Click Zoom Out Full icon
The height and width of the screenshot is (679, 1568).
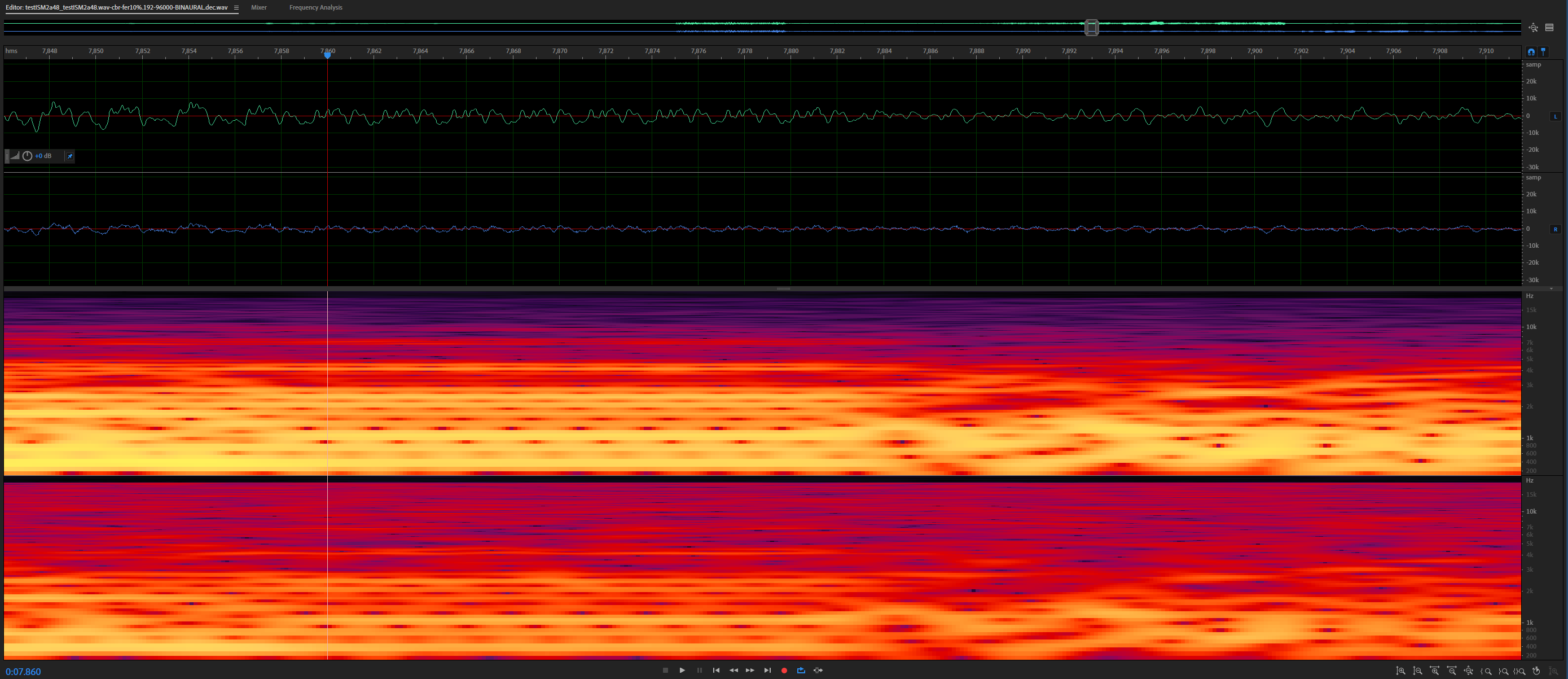click(1469, 671)
